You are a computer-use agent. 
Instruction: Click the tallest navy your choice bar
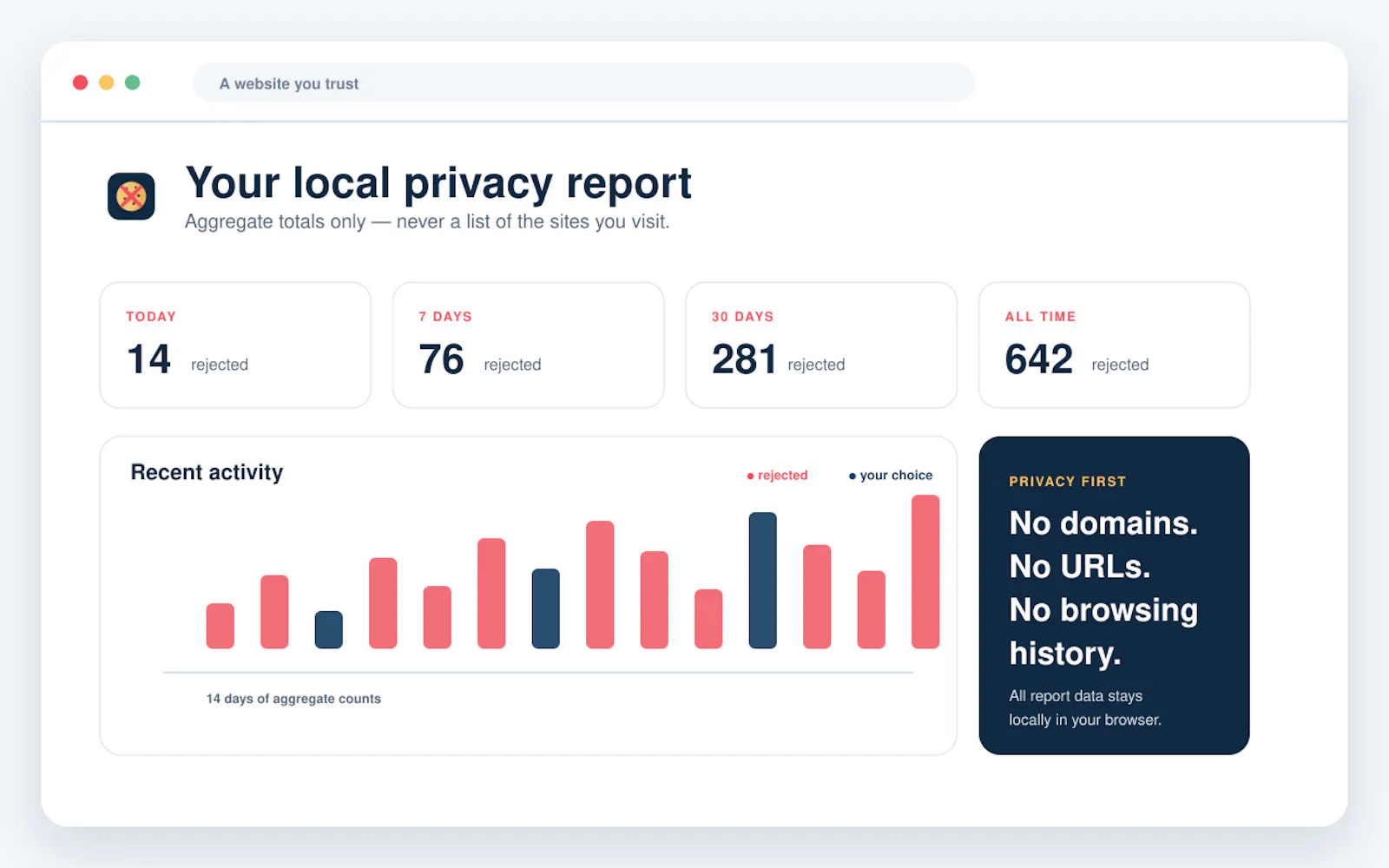(762, 581)
